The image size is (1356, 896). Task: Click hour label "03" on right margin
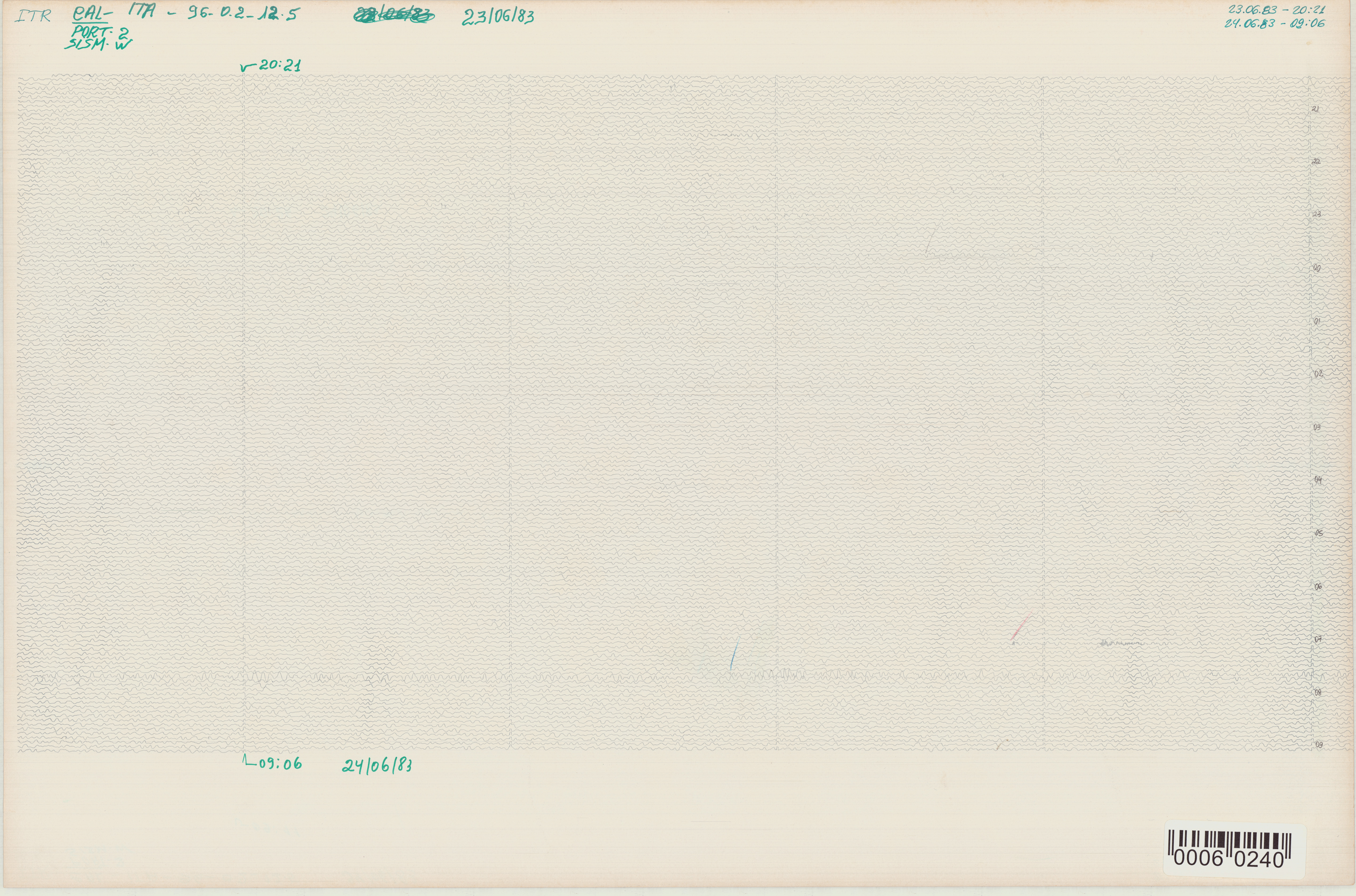(x=1317, y=427)
